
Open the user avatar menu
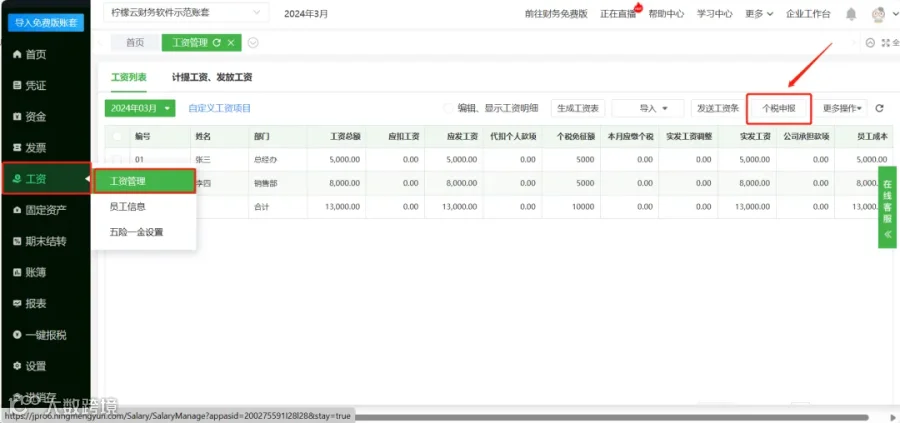(x=878, y=14)
